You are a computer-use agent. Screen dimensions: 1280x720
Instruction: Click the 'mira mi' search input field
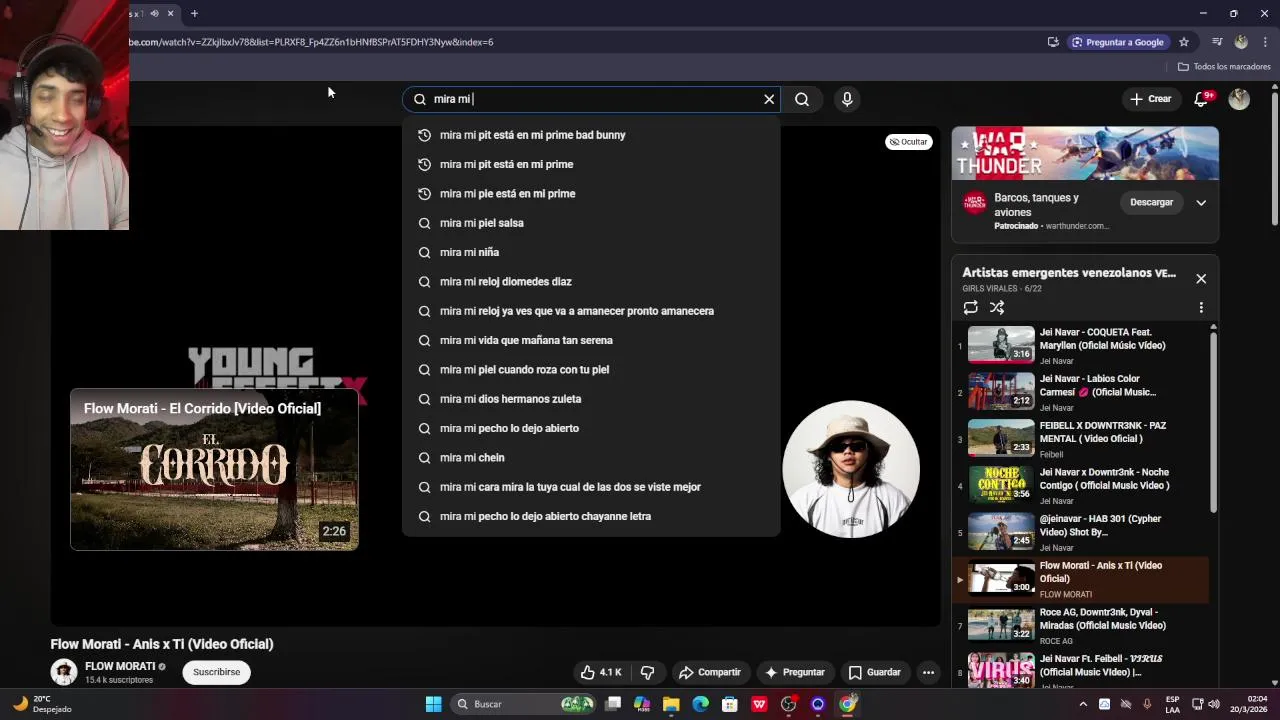click(x=590, y=99)
